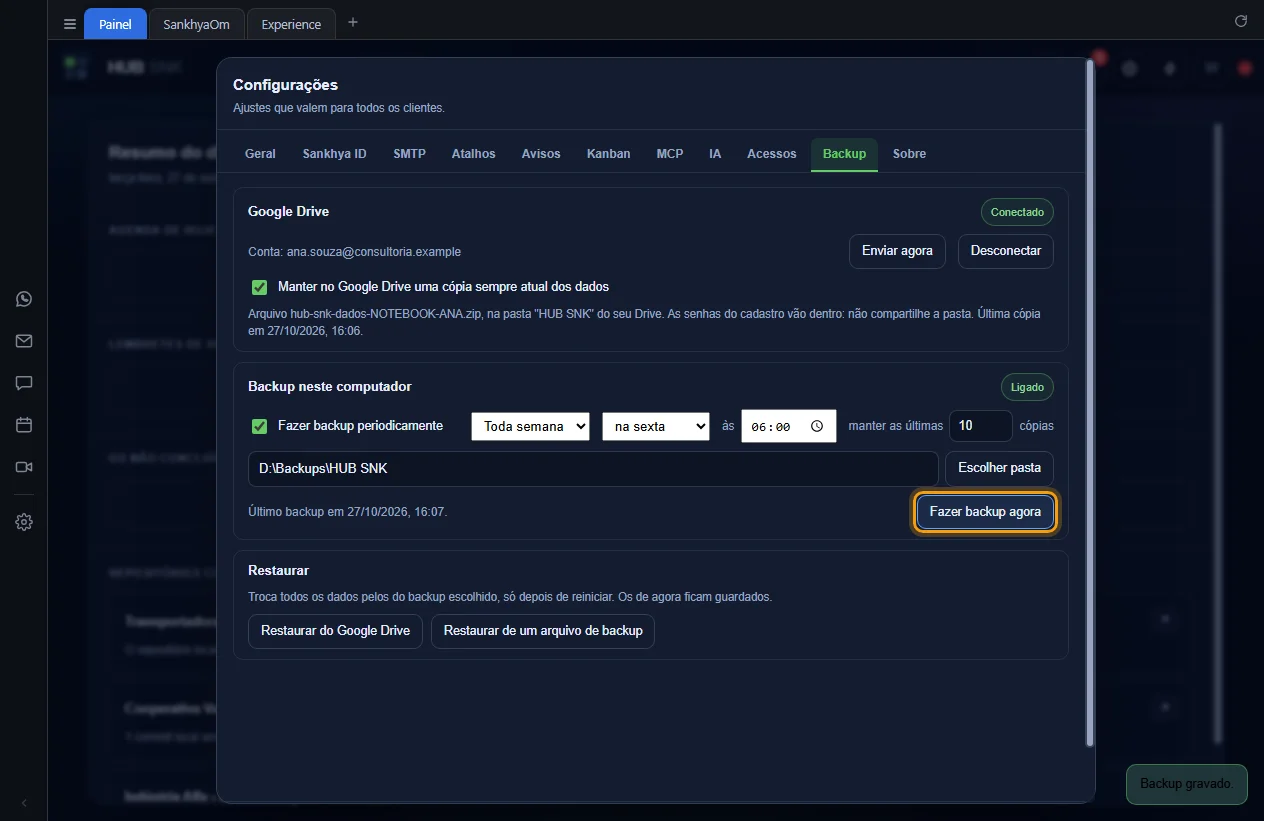Select the MCP tab

coord(670,154)
